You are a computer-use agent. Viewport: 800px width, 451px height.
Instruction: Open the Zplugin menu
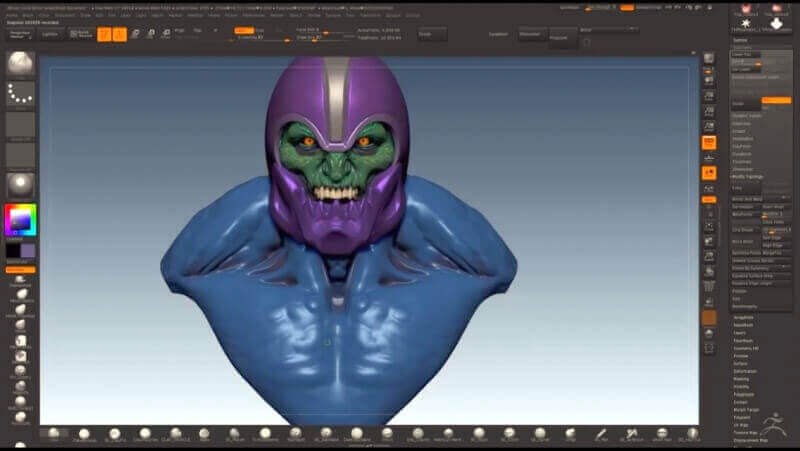(x=393, y=15)
